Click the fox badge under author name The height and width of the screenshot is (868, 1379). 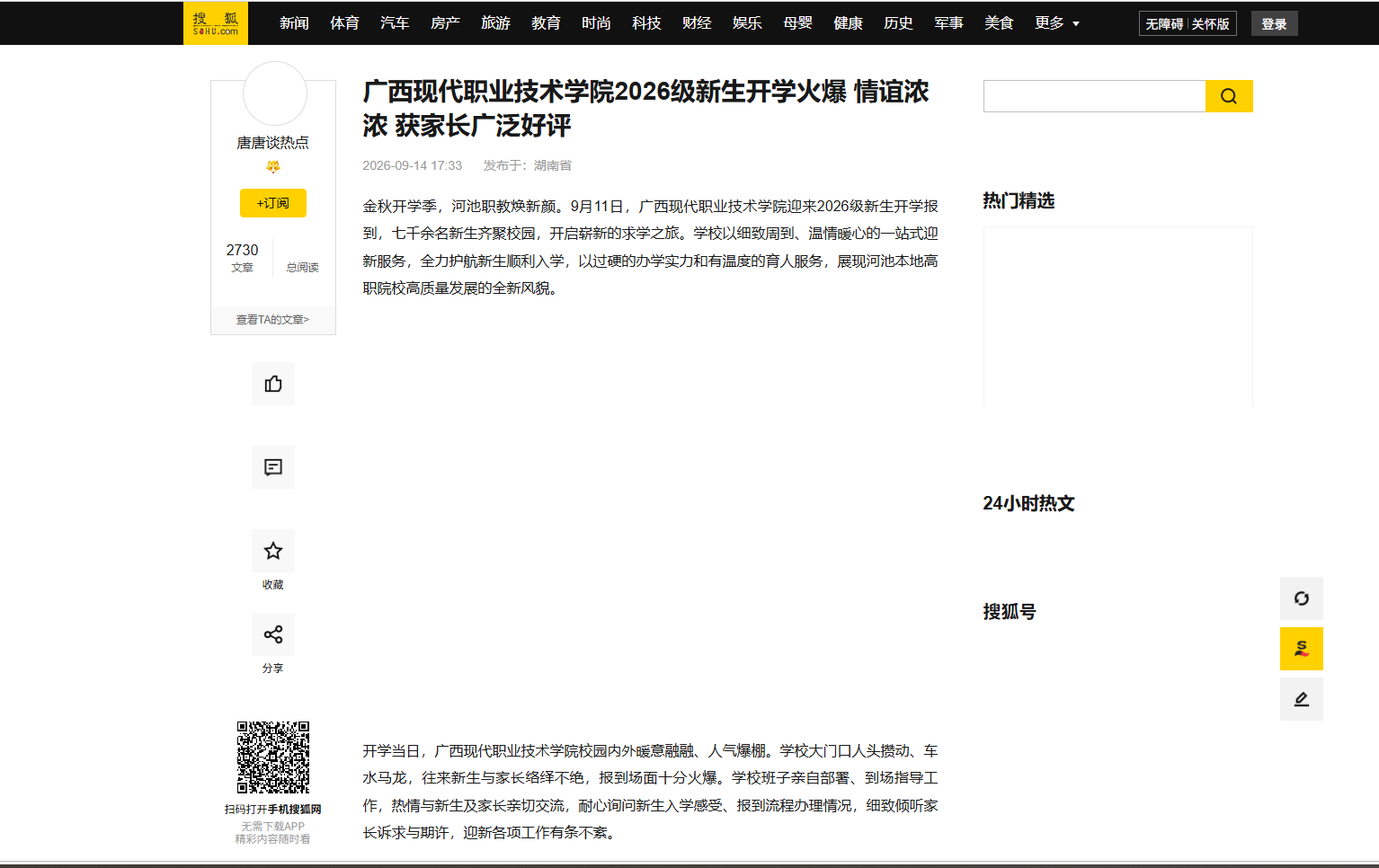point(273,166)
